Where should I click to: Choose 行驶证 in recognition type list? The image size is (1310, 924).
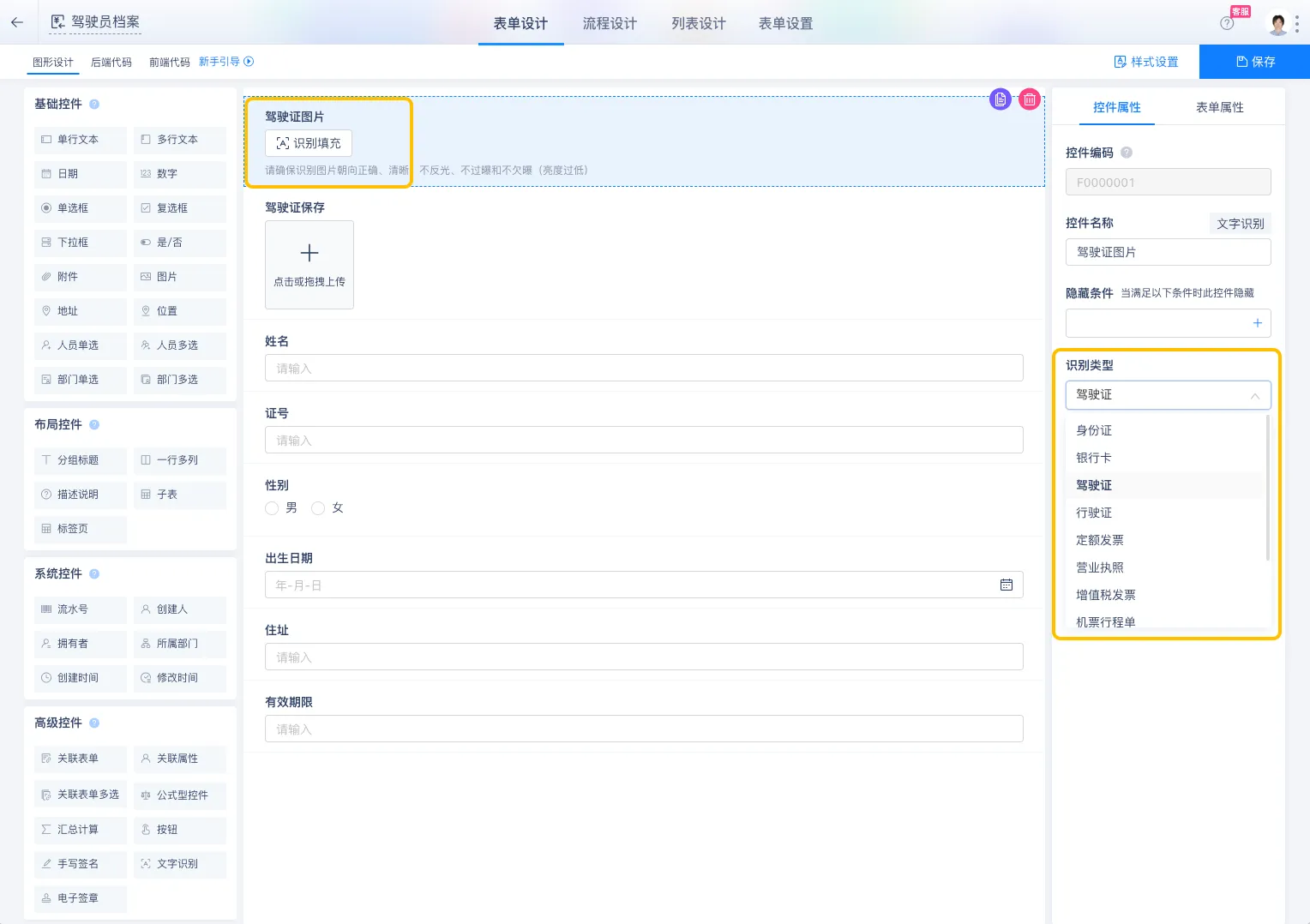1164,513
